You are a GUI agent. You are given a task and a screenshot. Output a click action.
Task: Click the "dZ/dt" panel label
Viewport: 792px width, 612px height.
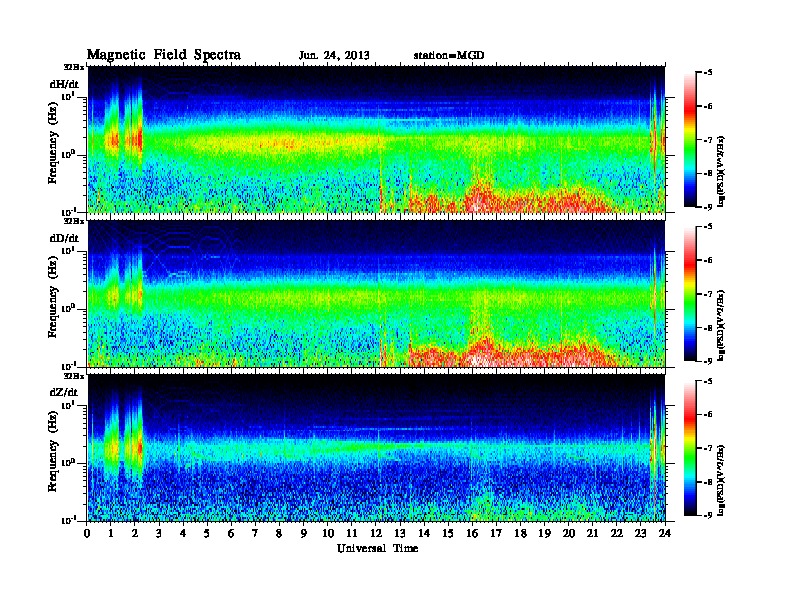[64, 392]
